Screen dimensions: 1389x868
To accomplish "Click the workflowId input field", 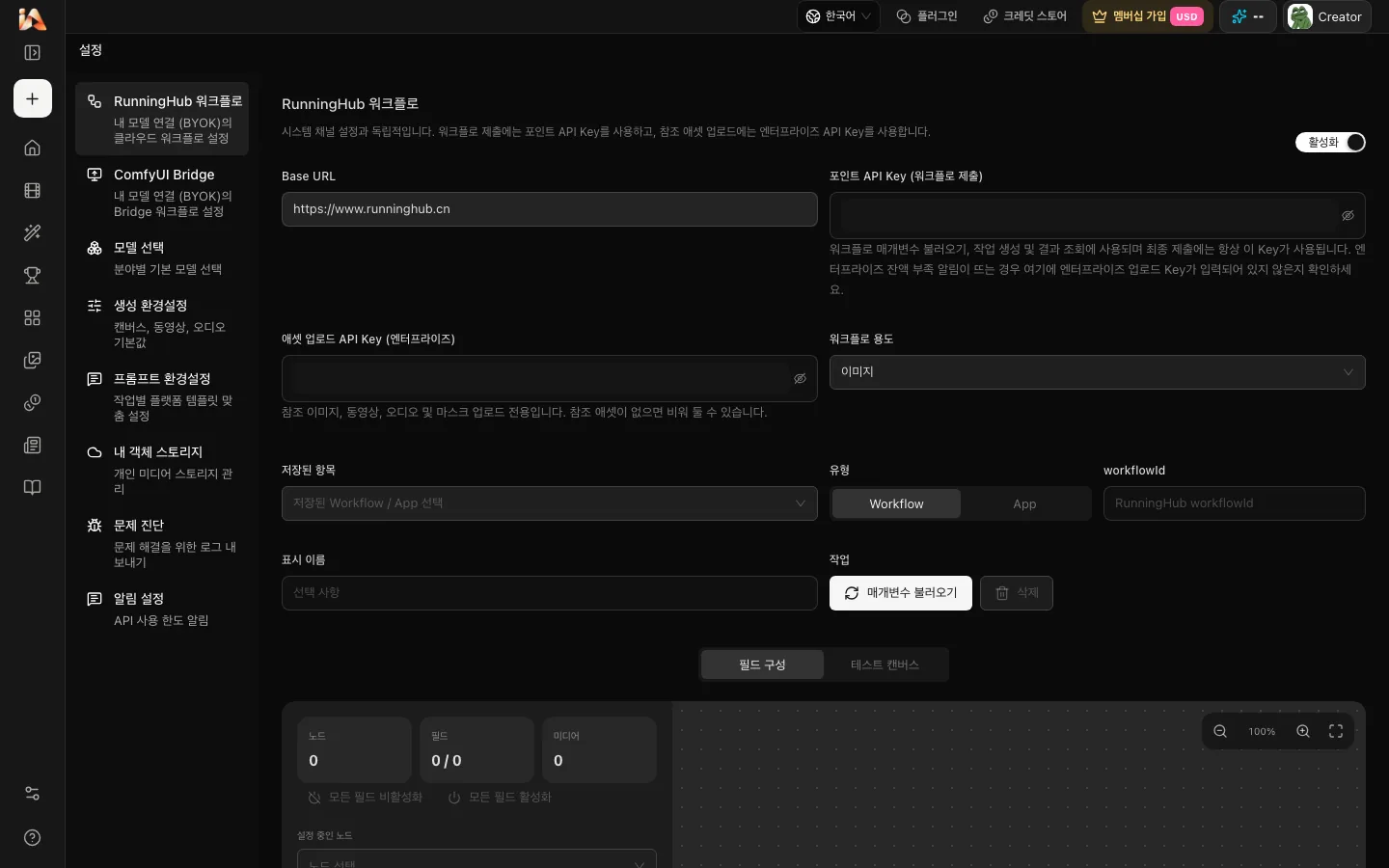I will (1234, 503).
